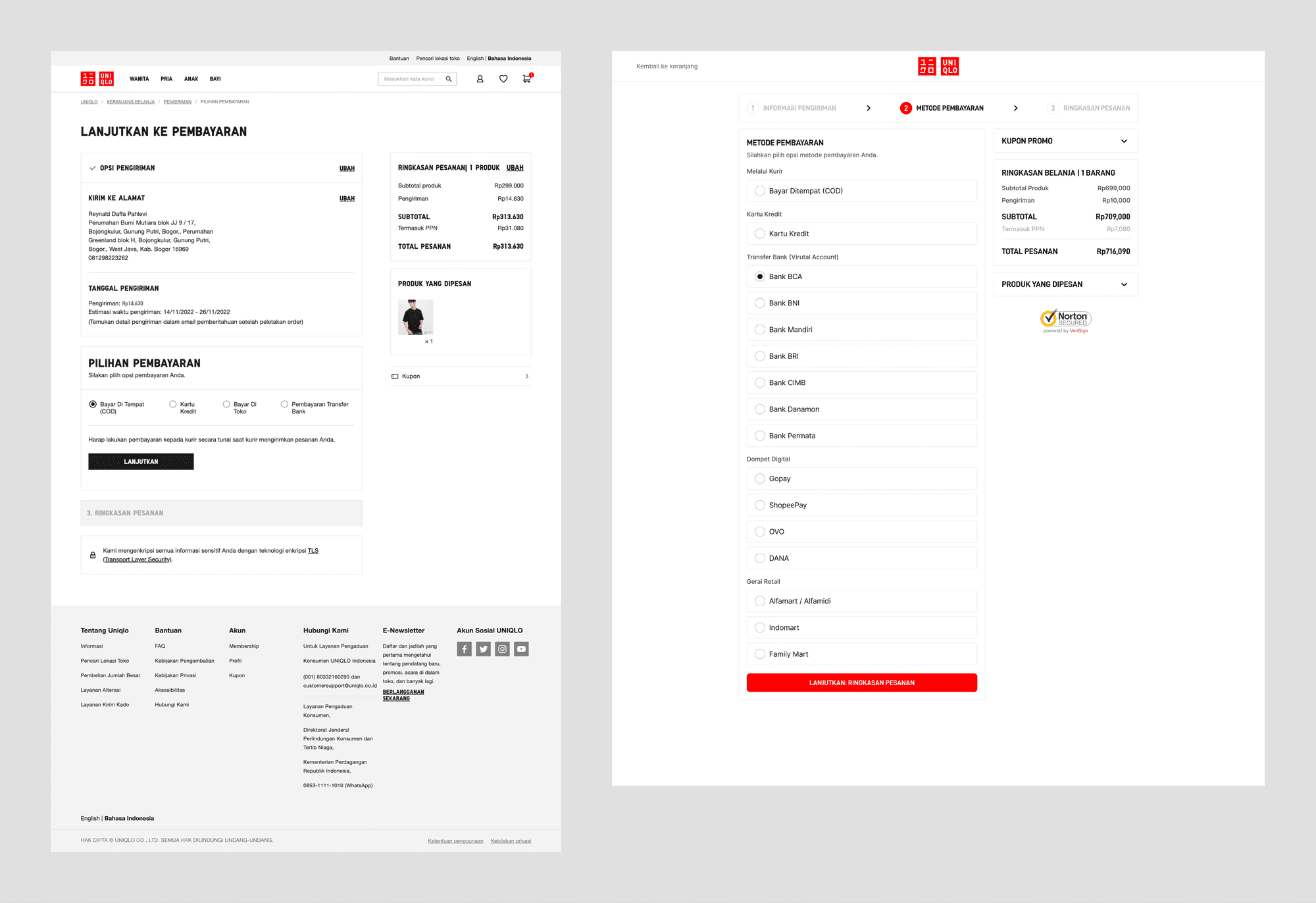The image size is (1316, 903).
Task: Go to Informasi Pengiriman step
Action: pos(799,108)
